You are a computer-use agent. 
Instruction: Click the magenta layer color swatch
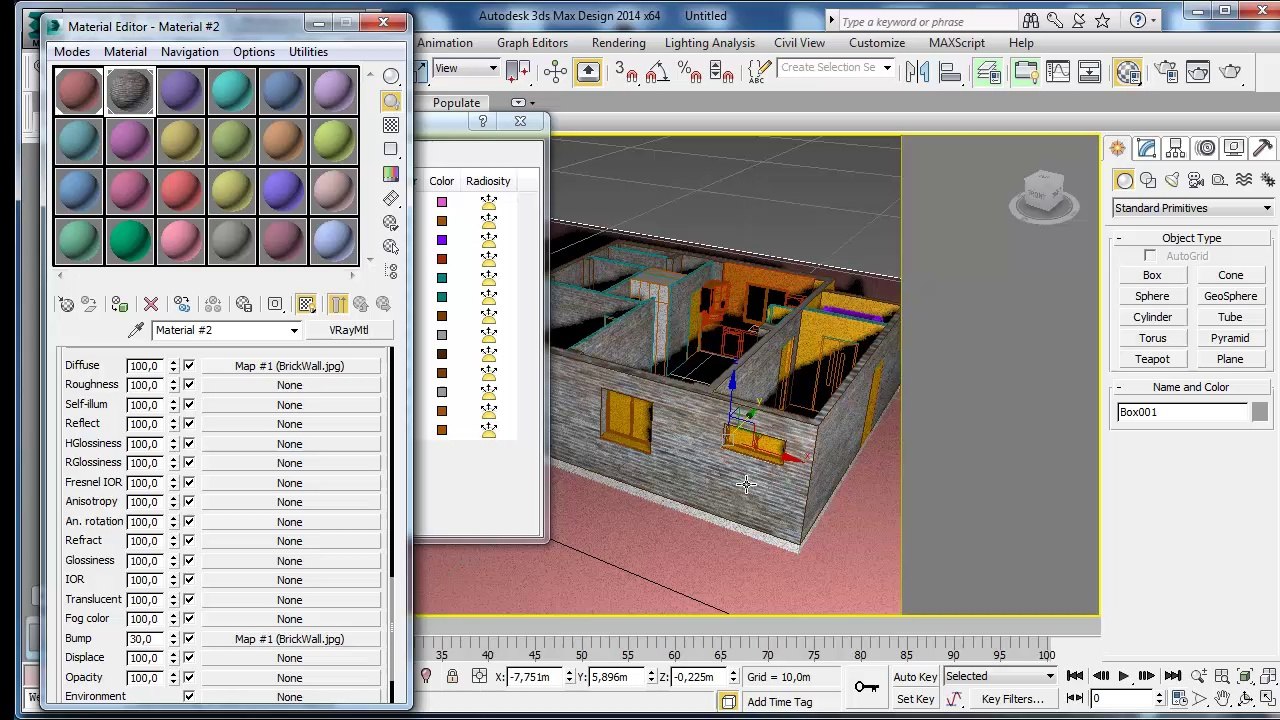[x=442, y=202]
